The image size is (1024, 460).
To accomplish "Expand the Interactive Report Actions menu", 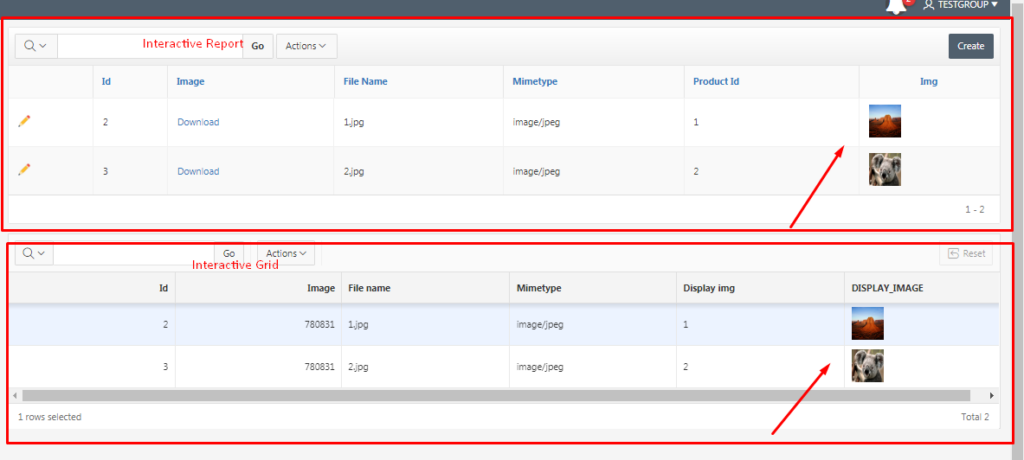I will point(306,46).
